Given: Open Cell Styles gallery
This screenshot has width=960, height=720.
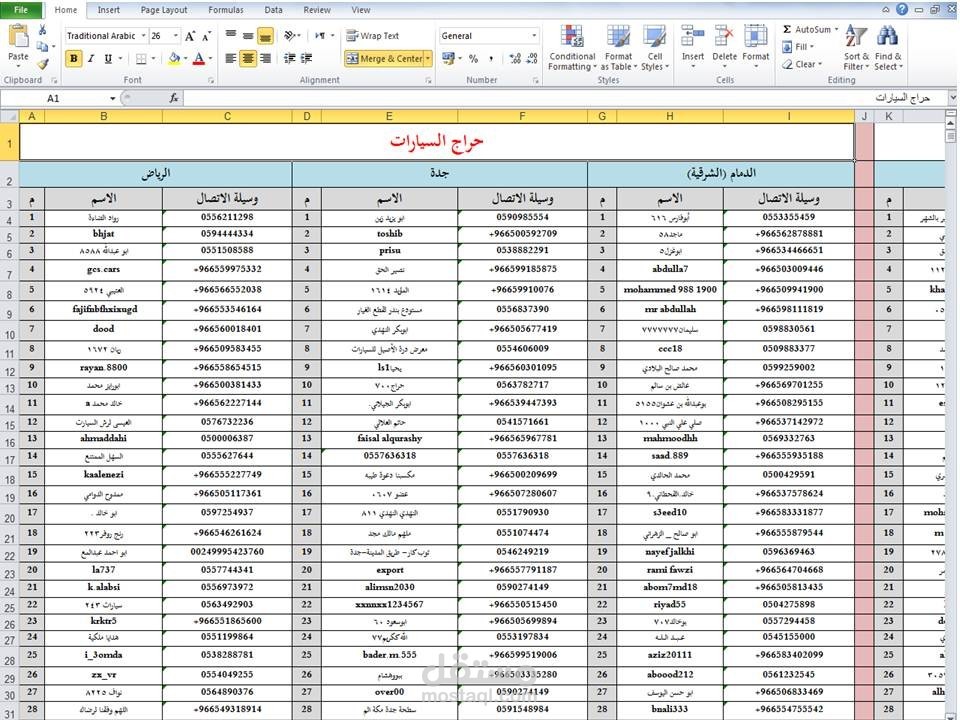Looking at the screenshot, I should [654, 48].
